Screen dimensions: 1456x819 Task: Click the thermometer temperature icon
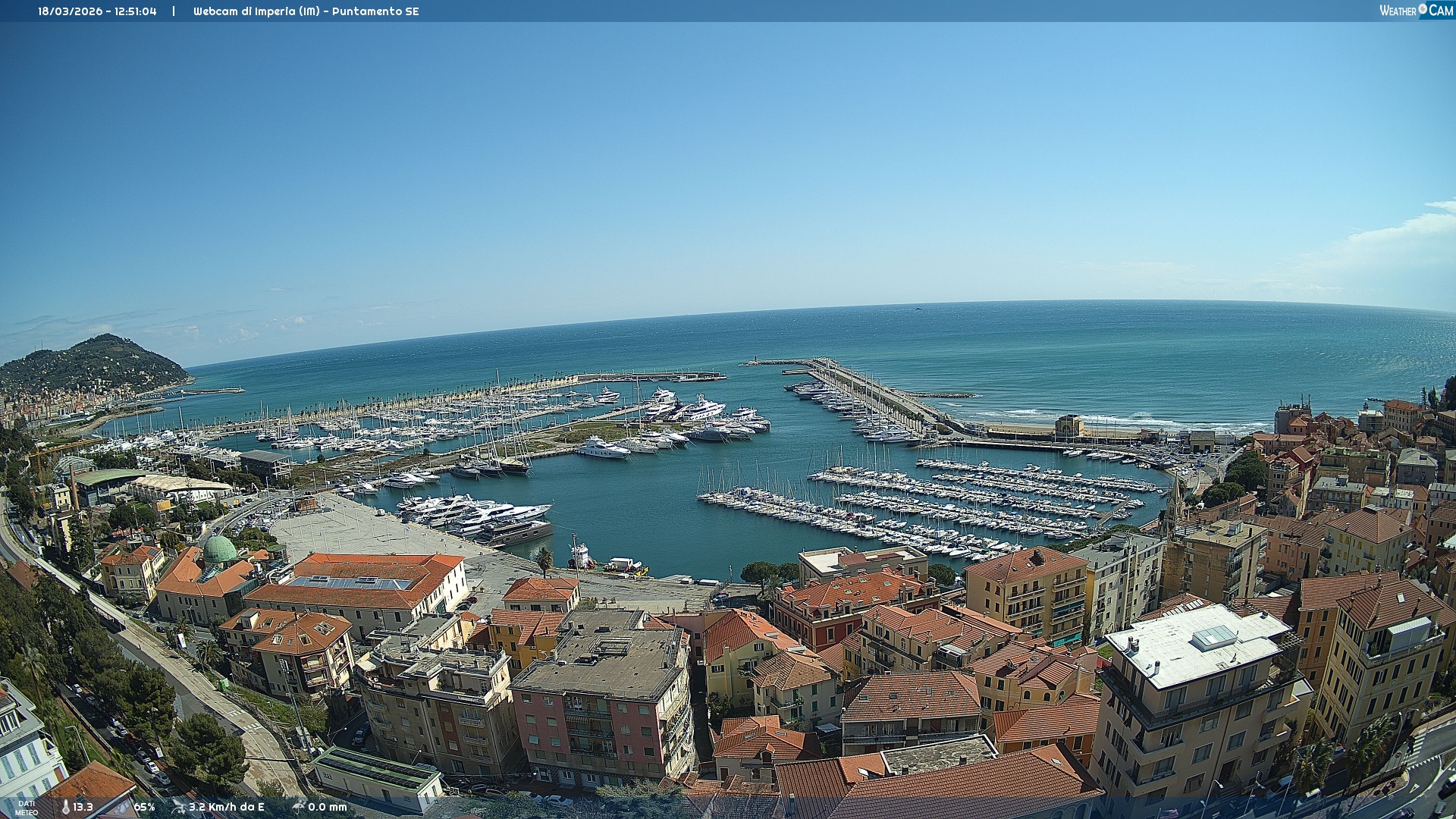65,807
